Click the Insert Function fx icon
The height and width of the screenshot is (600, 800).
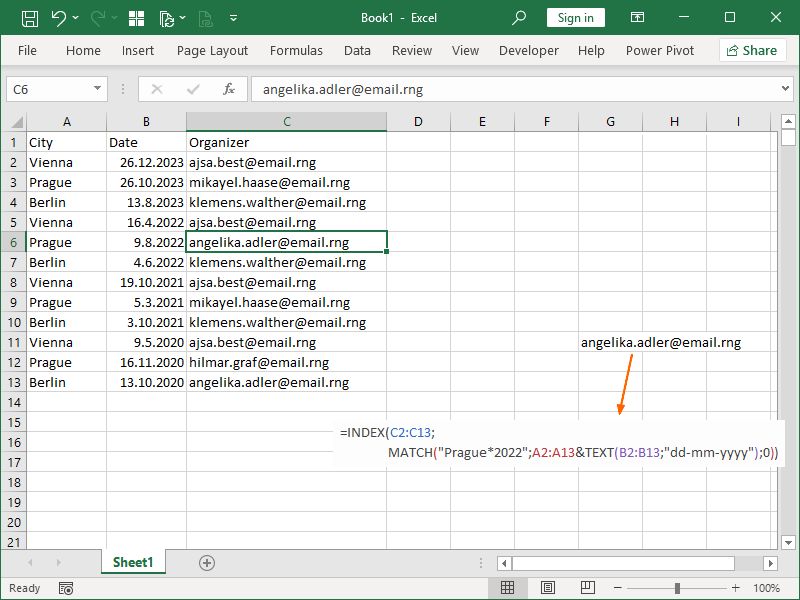[229, 89]
